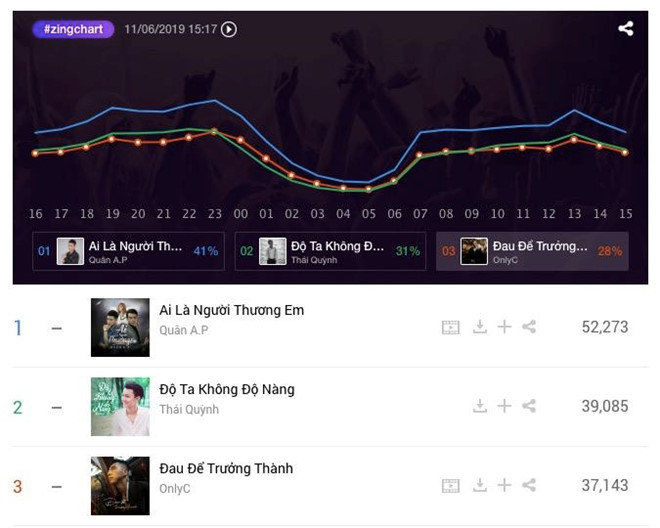Download Ai Là Người Thương Em
660x528 pixels.
(479, 327)
